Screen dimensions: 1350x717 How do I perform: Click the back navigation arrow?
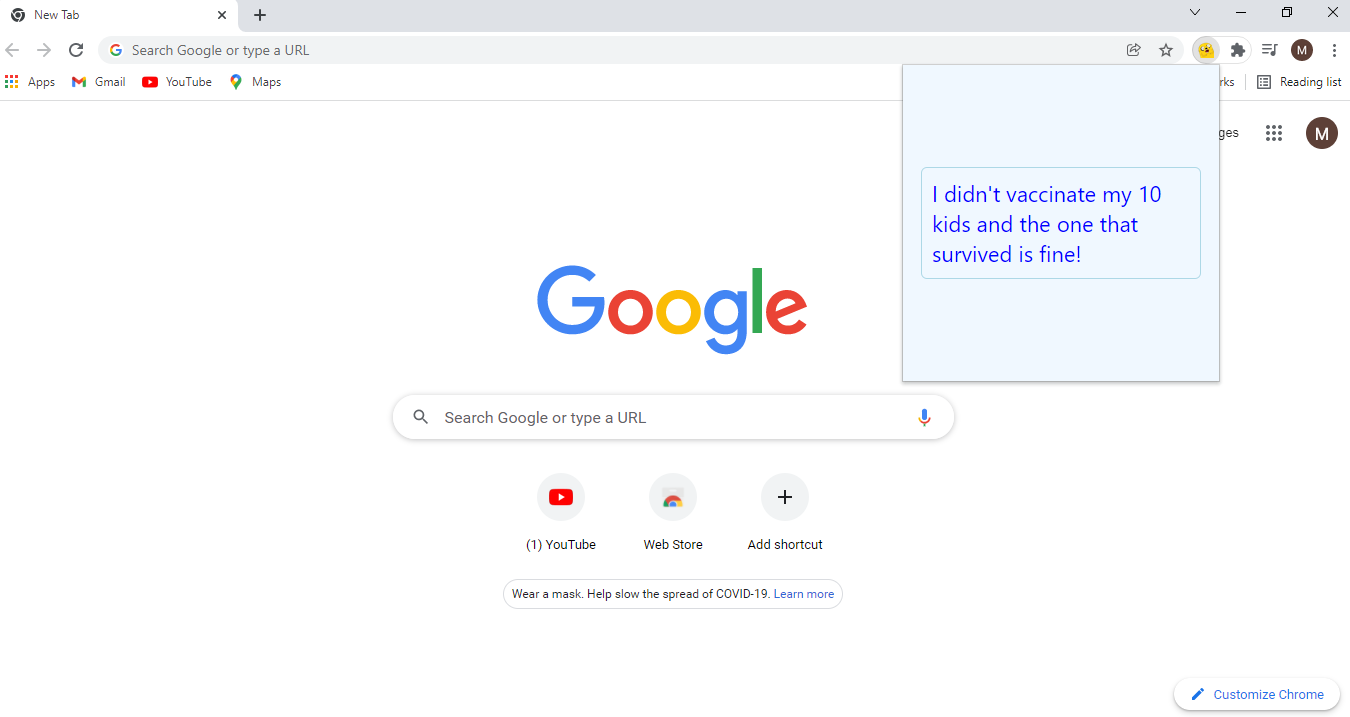click(x=12, y=50)
